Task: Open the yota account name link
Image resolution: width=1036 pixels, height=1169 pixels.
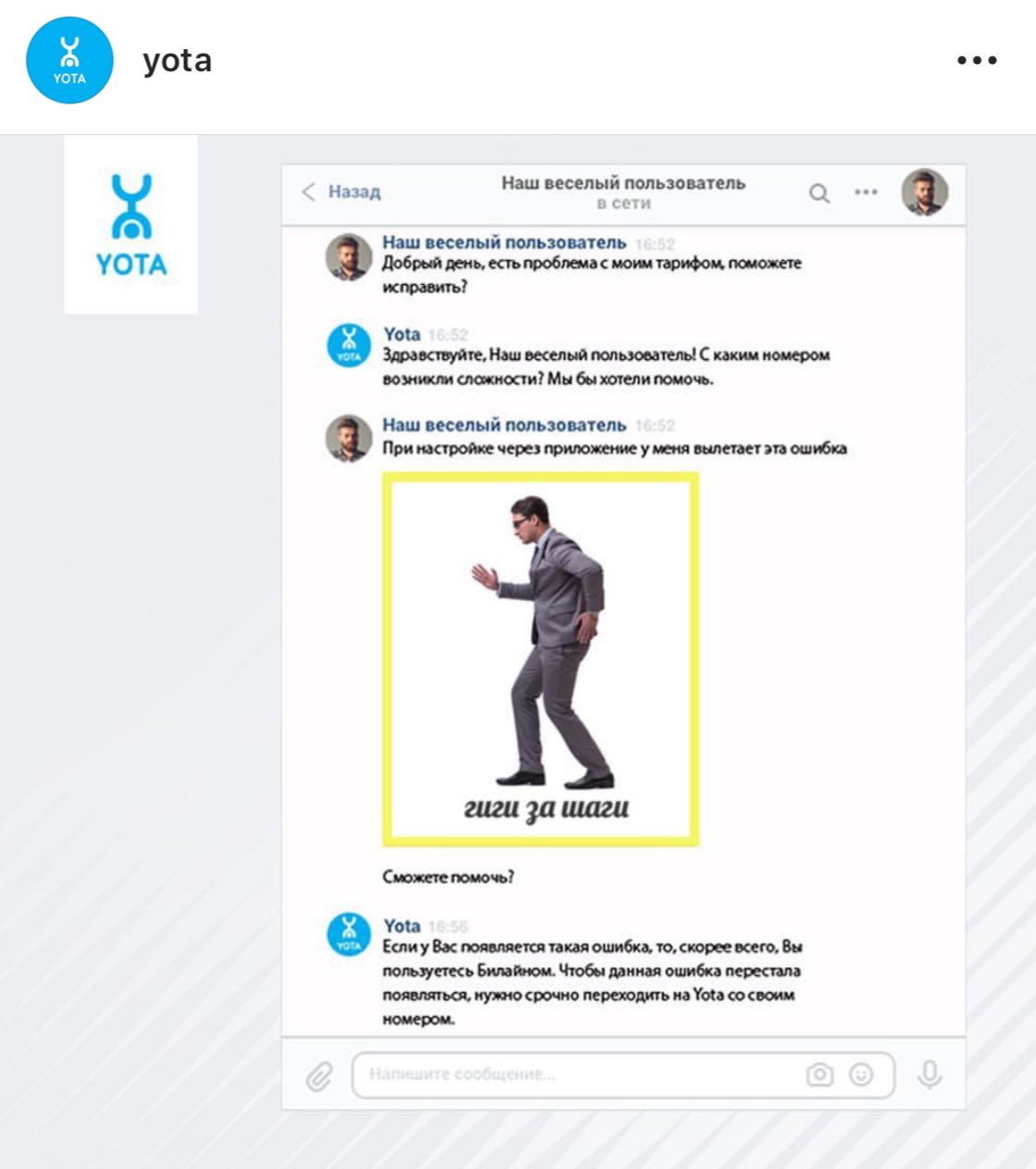Action: 178,61
